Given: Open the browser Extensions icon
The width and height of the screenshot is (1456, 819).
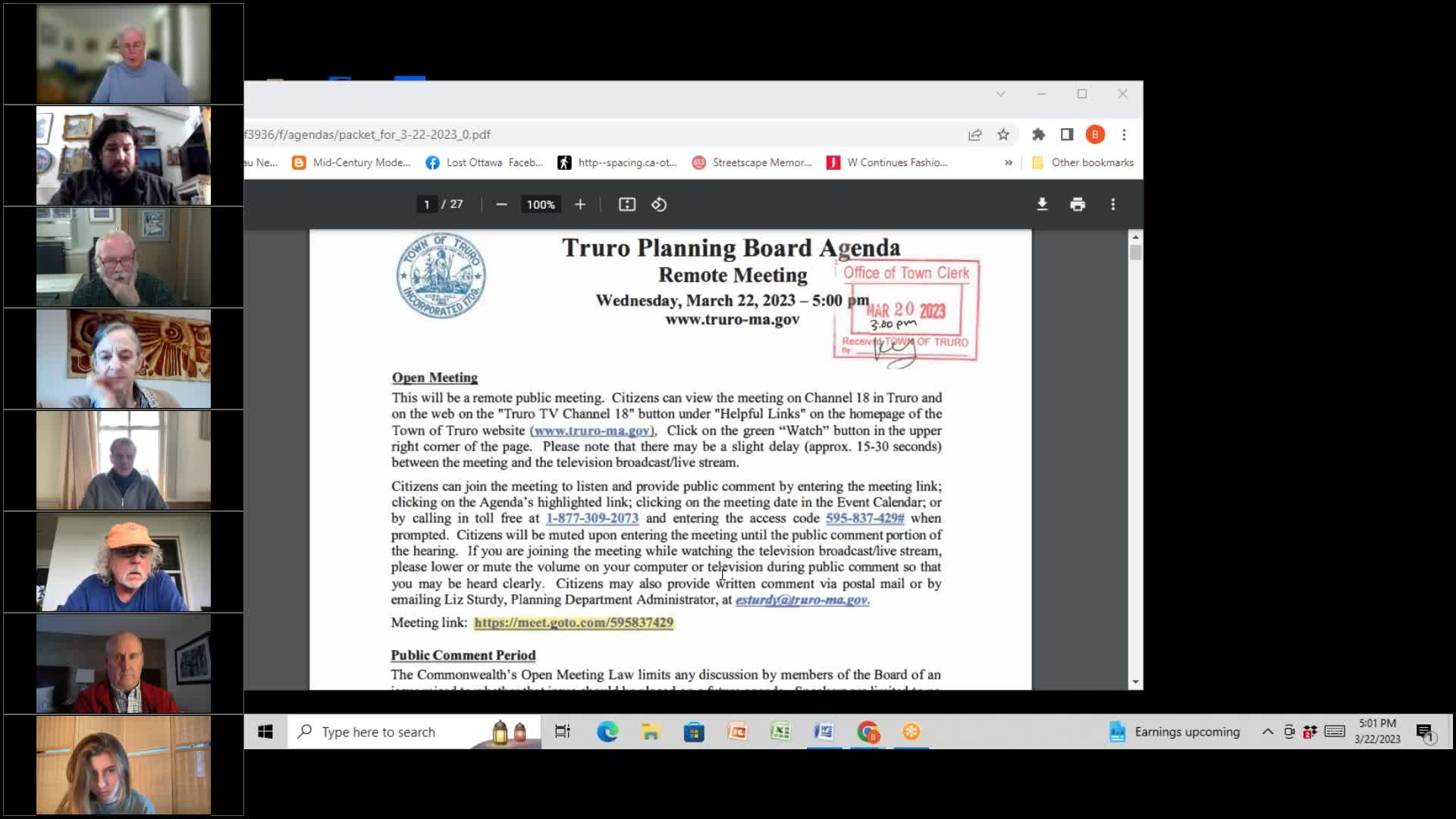Looking at the screenshot, I should click(1038, 134).
